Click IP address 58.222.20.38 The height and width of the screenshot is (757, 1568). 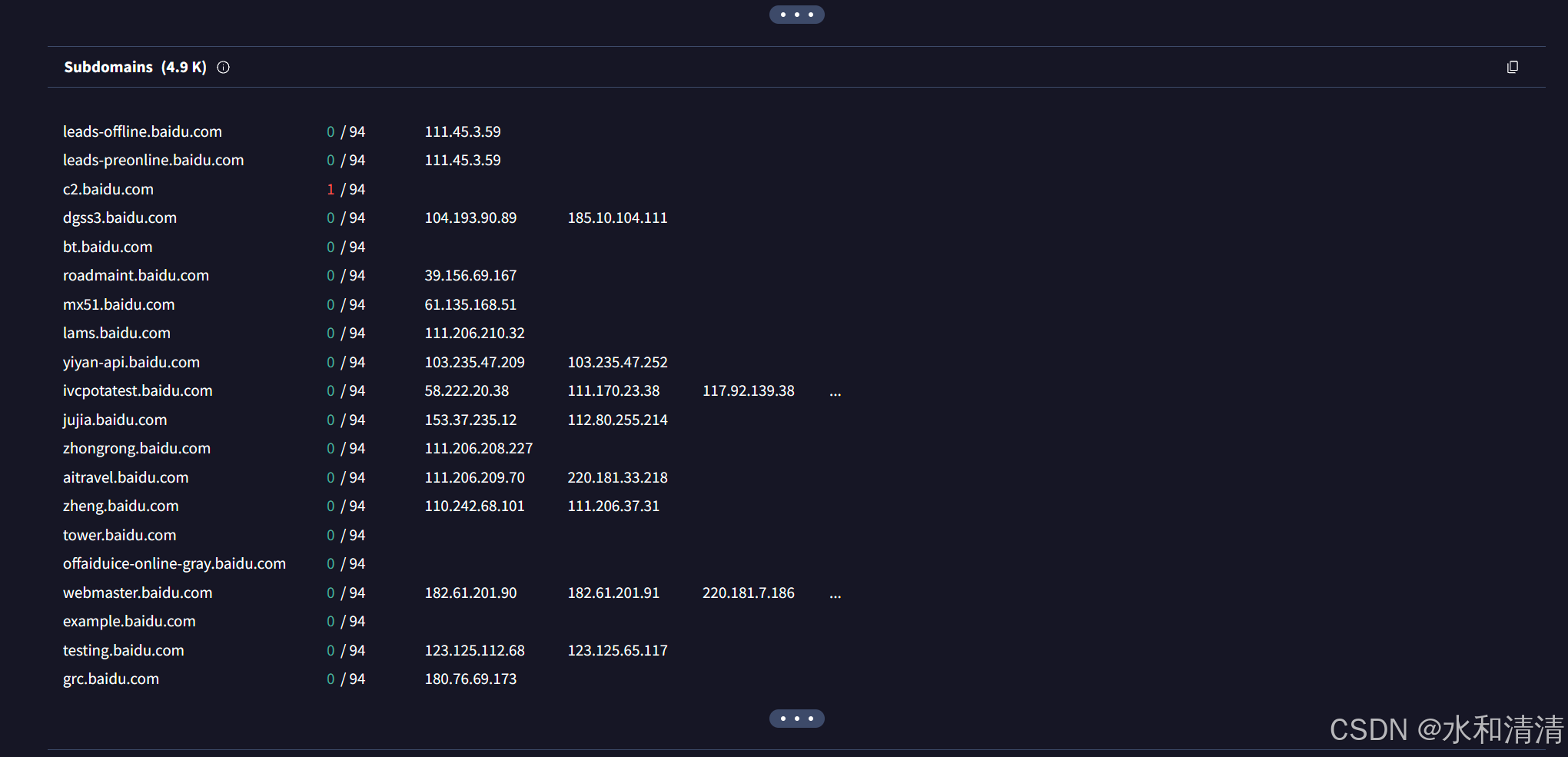(467, 390)
